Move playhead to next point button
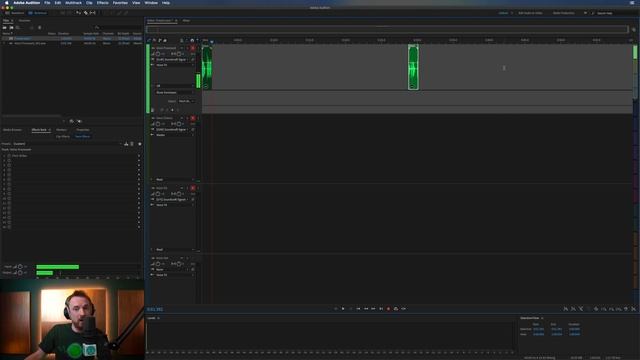This screenshot has height=360, width=640. [381, 309]
